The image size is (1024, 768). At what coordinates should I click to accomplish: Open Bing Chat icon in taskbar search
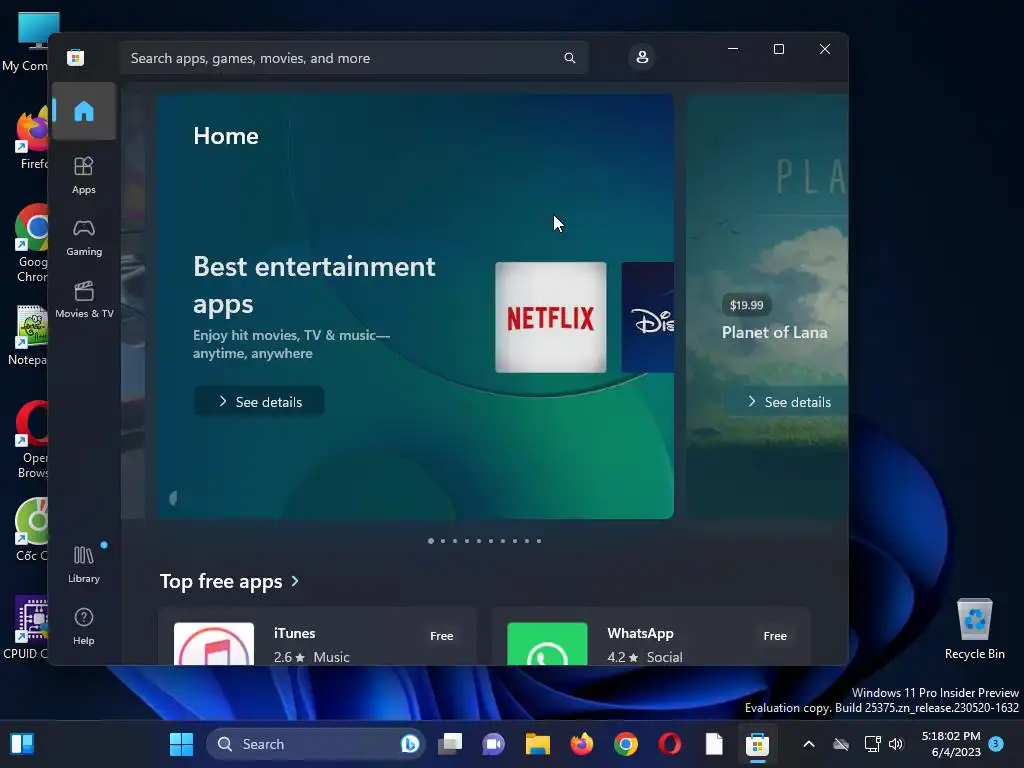[x=409, y=744]
